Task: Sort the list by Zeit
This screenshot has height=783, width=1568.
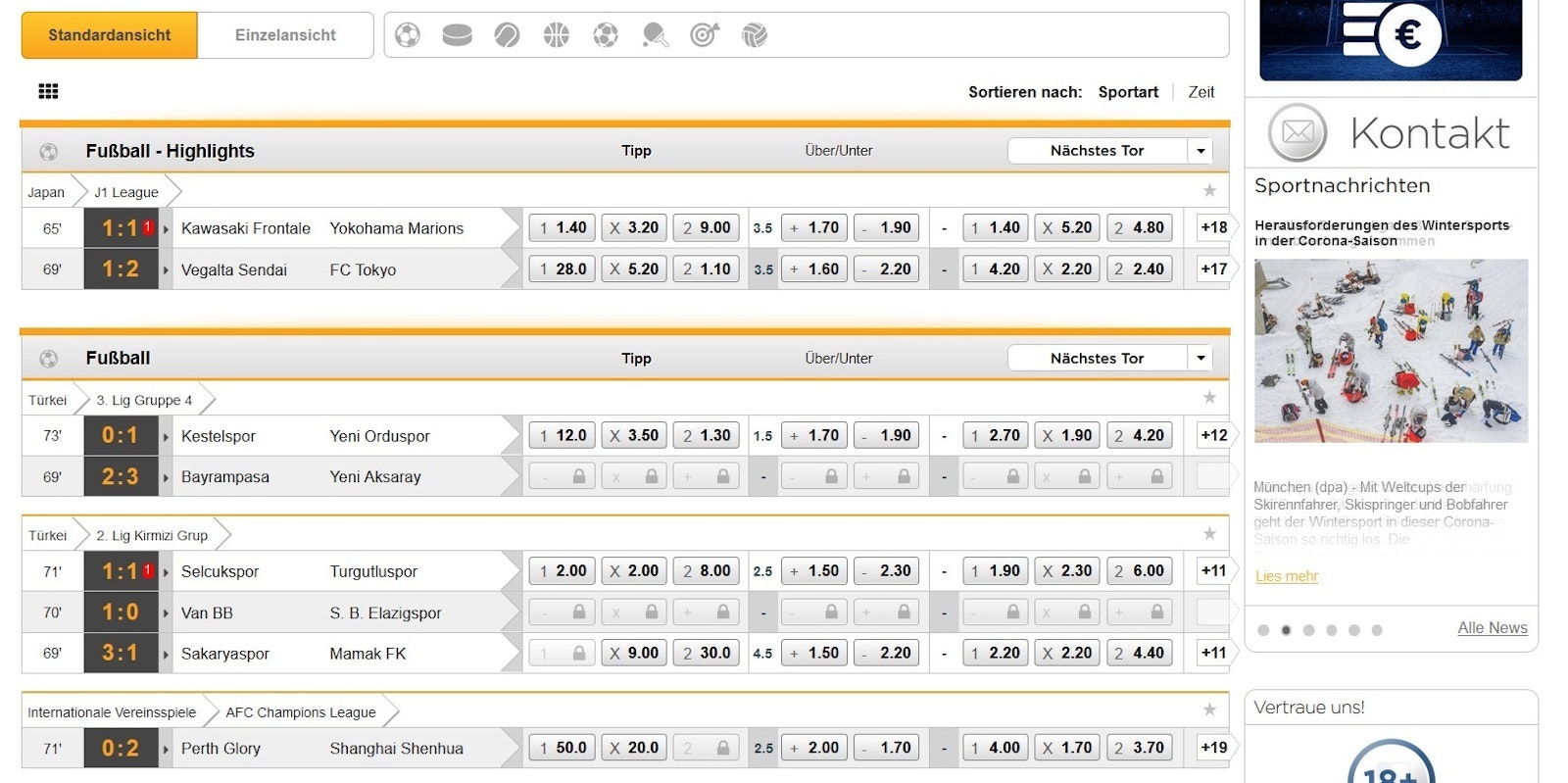Action: click(x=1200, y=92)
